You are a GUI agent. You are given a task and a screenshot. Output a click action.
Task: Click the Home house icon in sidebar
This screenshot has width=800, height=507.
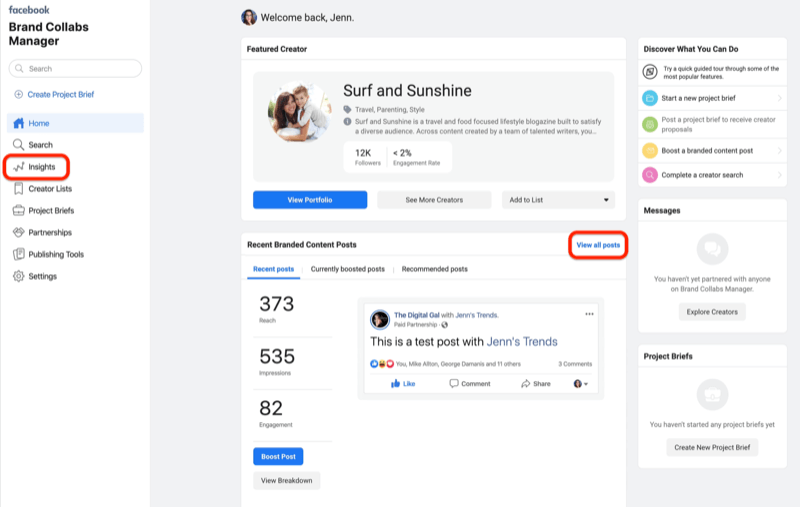click(19, 123)
